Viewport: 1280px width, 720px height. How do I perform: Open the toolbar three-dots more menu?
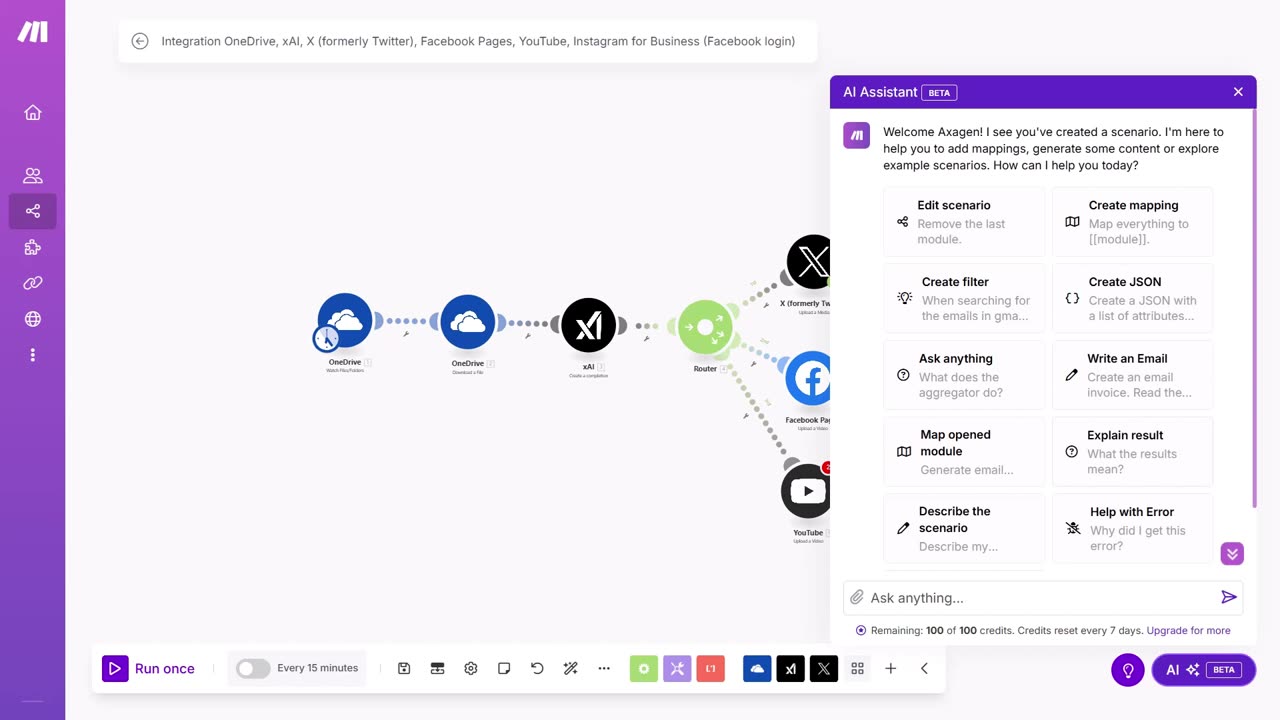604,668
